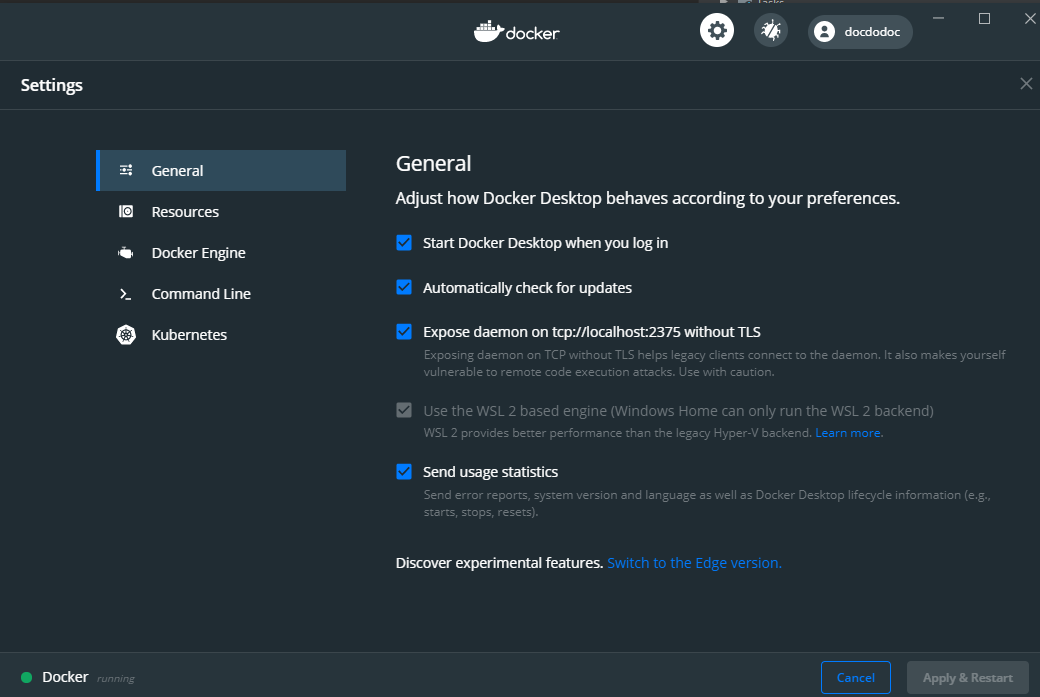
Task: Click the green Docker running status indicator
Action: 27,677
